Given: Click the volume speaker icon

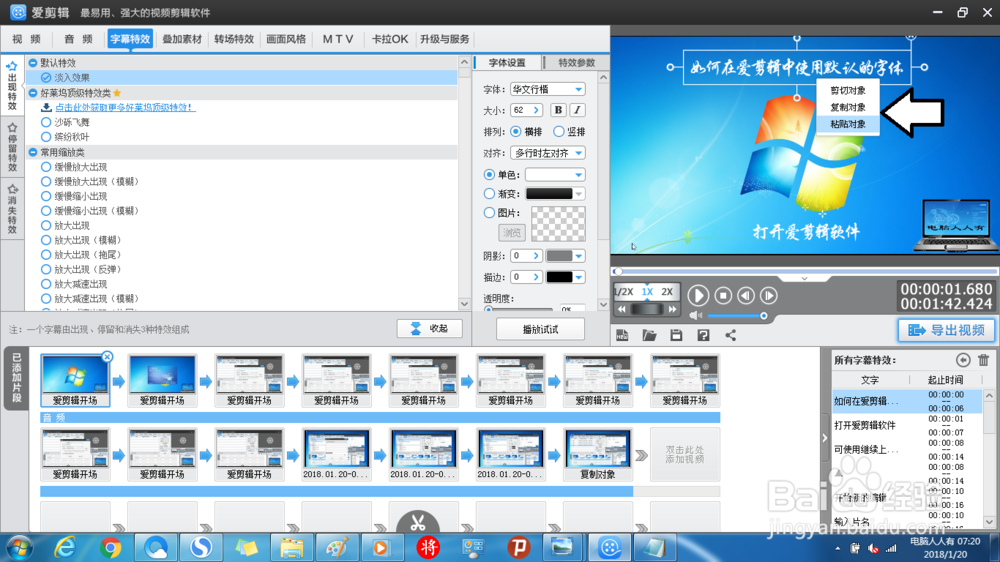Looking at the screenshot, I should 696,316.
